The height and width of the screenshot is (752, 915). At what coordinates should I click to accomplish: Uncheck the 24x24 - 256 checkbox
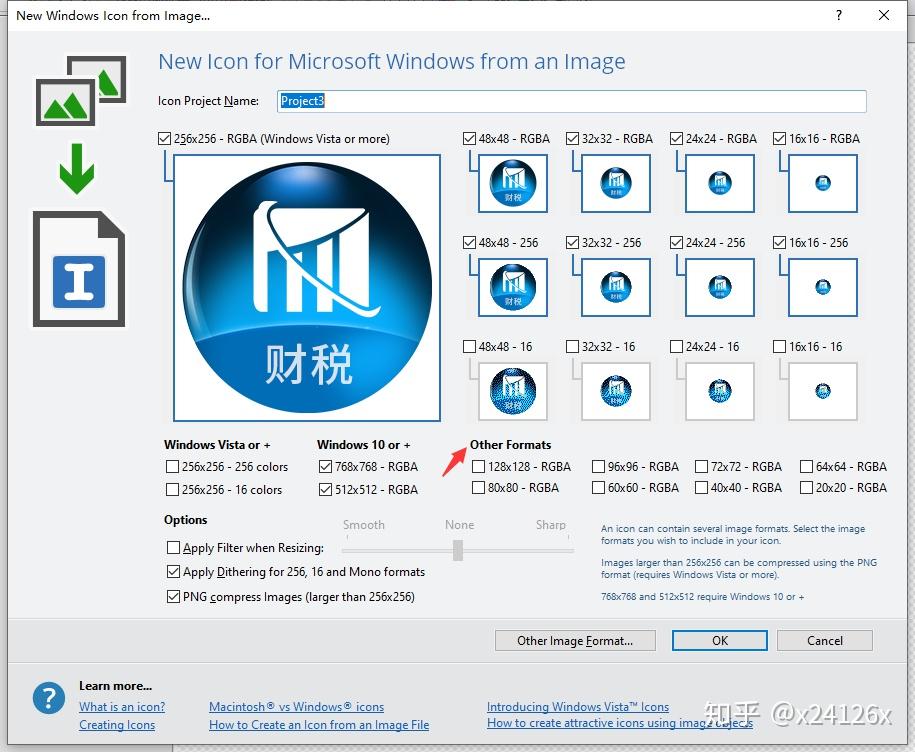click(676, 243)
